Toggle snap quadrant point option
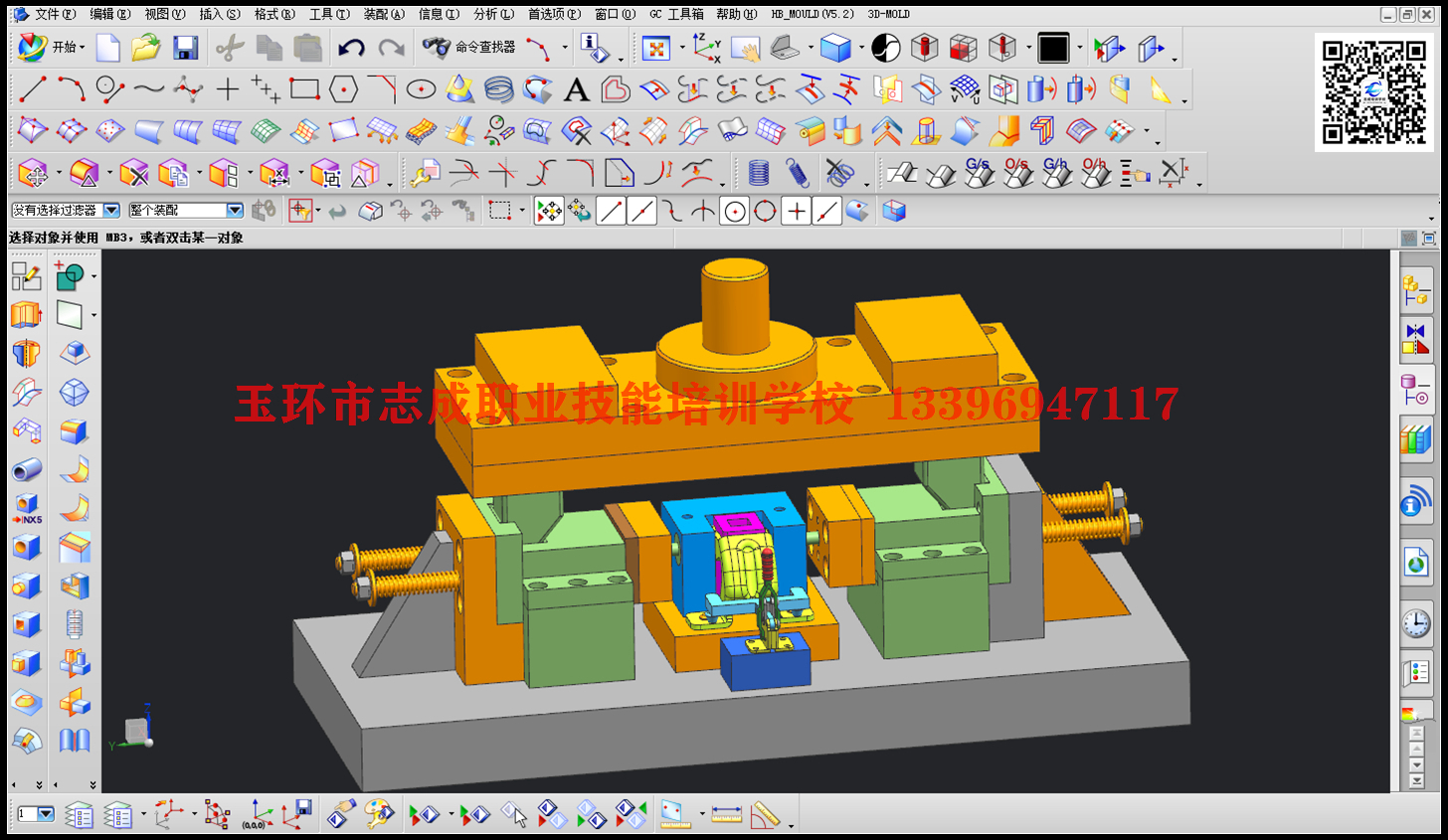This screenshot has height=840, width=1448. click(x=765, y=211)
